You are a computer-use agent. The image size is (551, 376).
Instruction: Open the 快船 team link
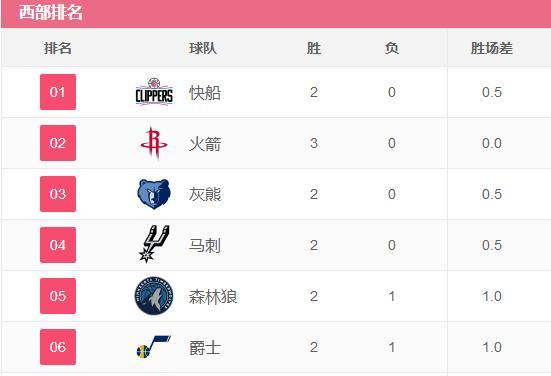(x=205, y=93)
